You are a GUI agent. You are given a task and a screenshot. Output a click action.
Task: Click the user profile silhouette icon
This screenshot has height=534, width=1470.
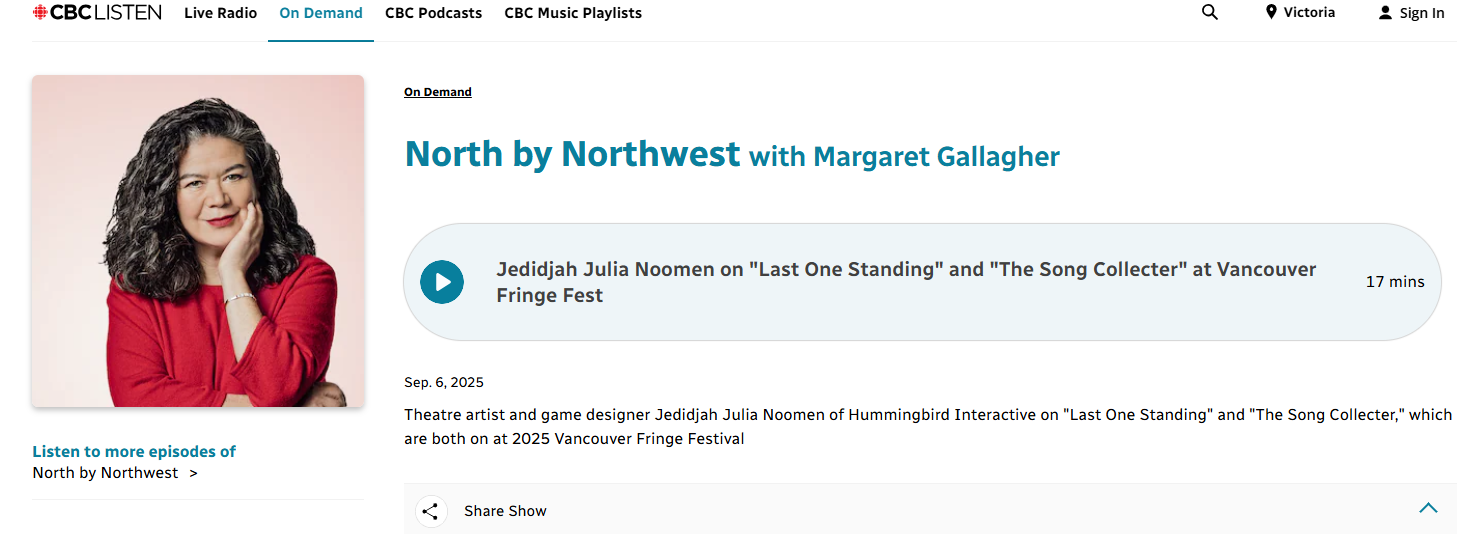point(1385,13)
